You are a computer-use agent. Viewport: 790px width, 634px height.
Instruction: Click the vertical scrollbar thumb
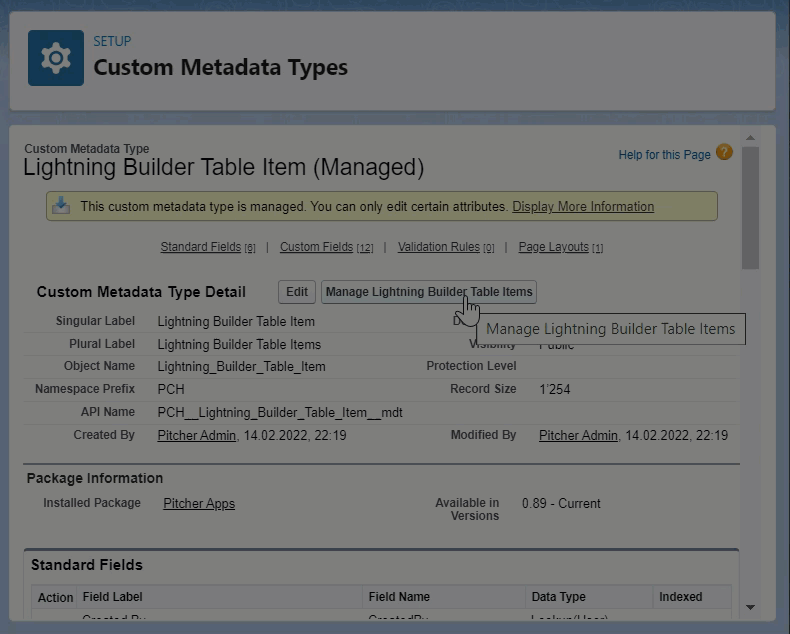pyautogui.click(x=750, y=207)
